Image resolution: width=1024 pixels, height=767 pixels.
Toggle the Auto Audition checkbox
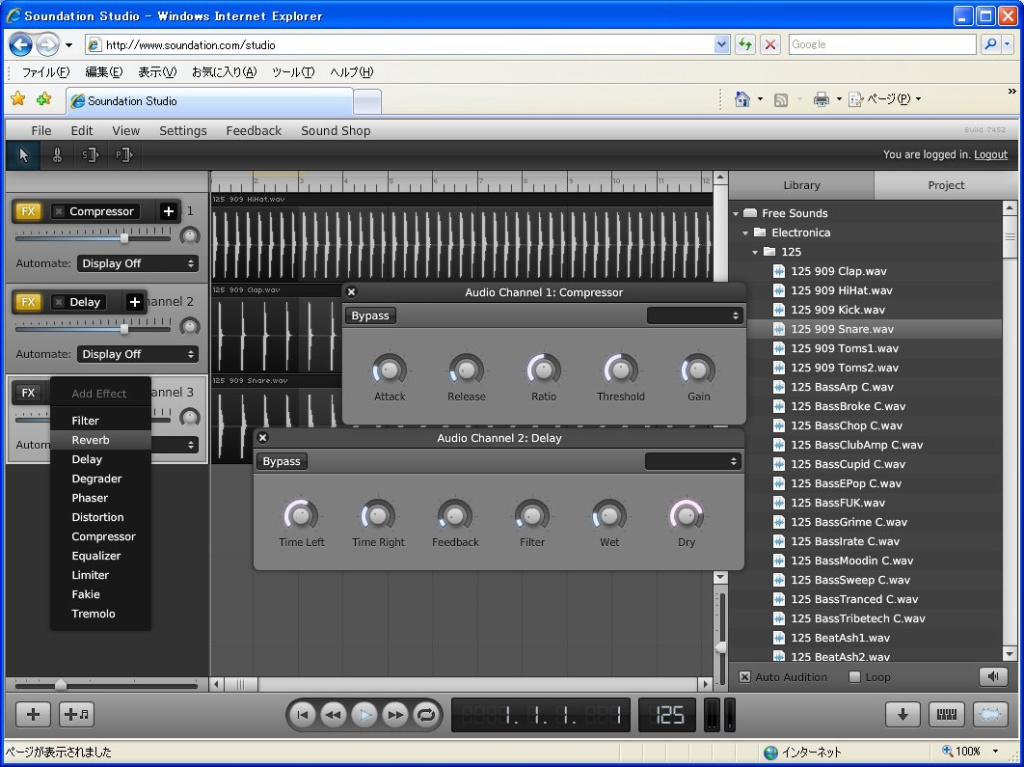pyautogui.click(x=744, y=677)
